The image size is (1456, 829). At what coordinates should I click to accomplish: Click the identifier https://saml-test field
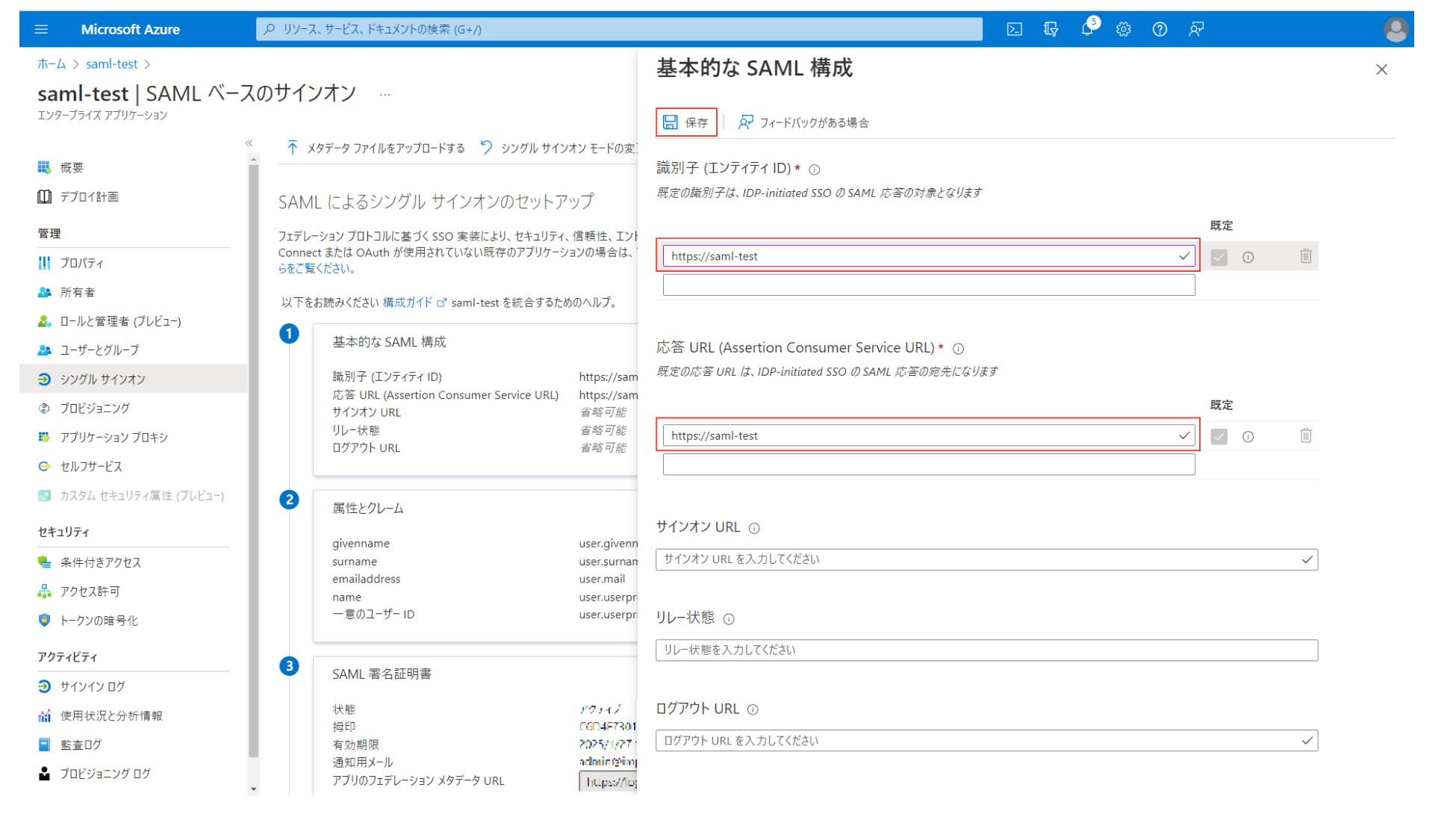coord(928,256)
